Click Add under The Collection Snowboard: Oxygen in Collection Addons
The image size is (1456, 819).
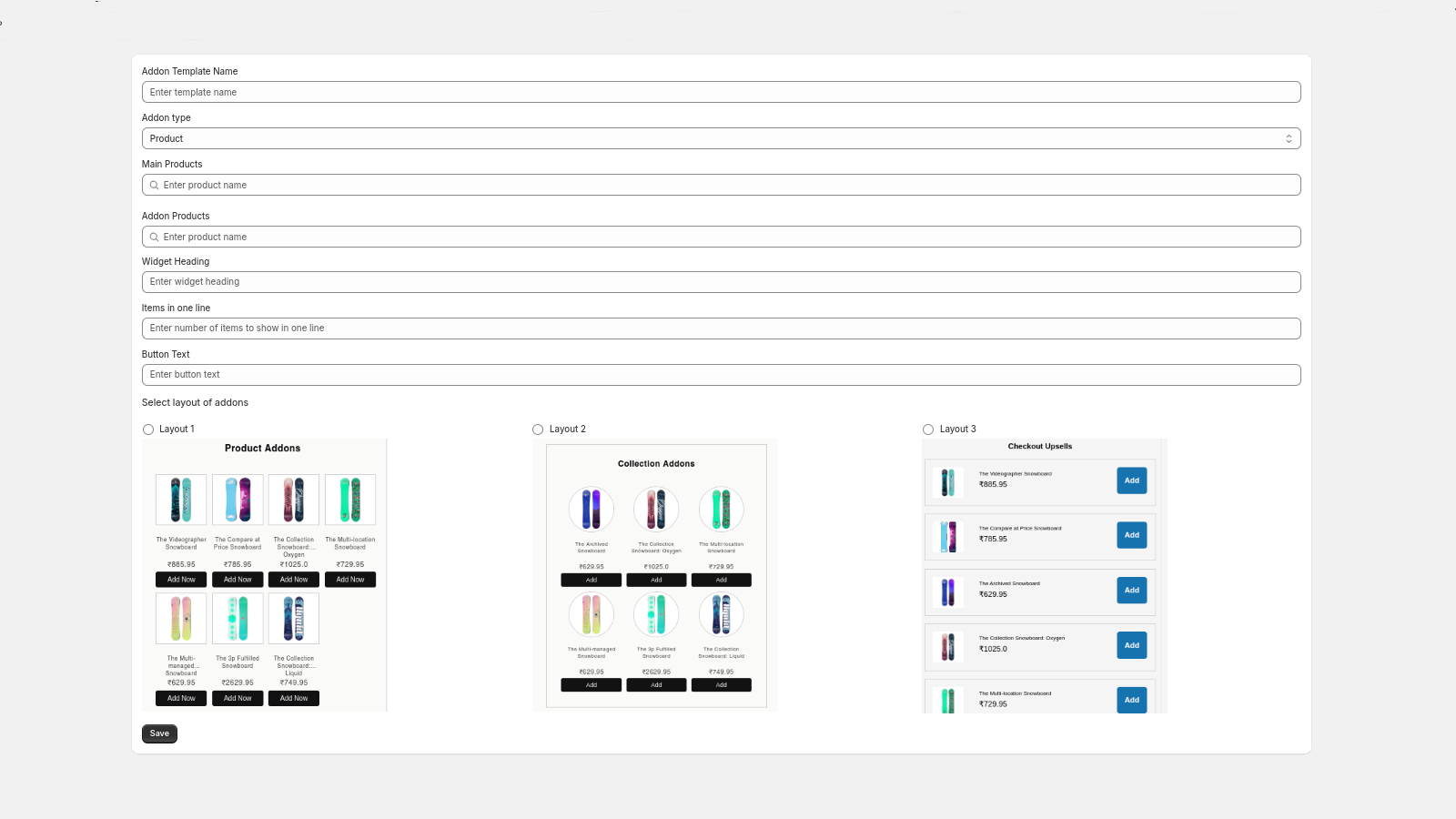point(656,580)
